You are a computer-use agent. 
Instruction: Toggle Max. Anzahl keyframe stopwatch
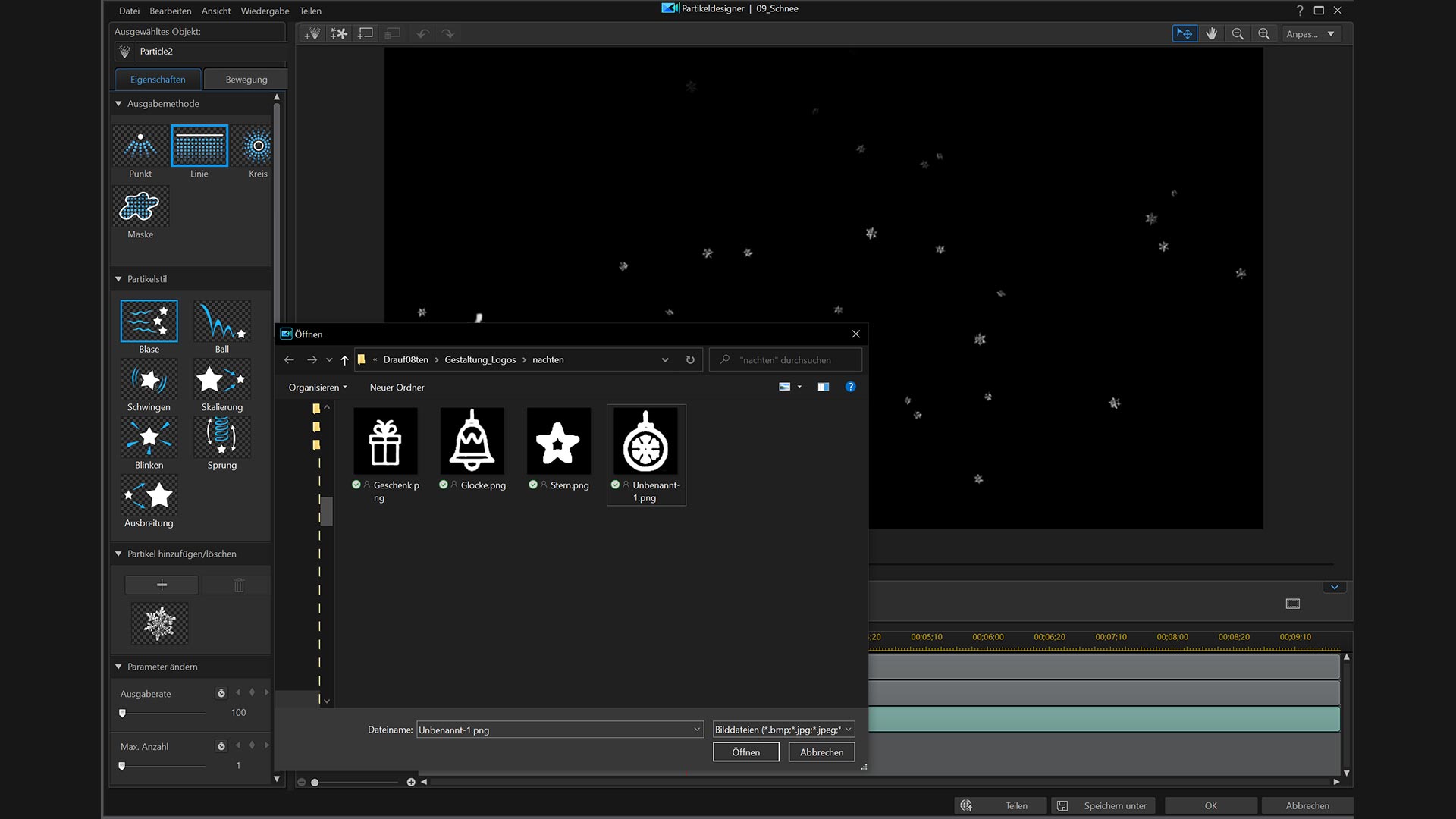221,746
